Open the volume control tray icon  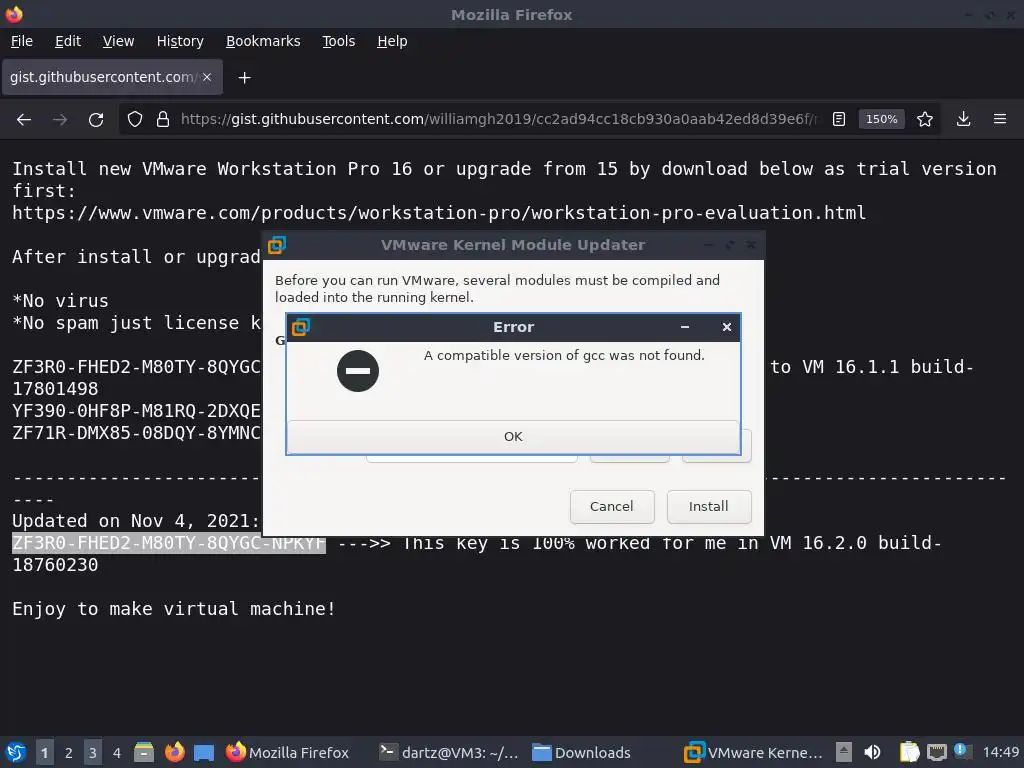tap(872, 752)
